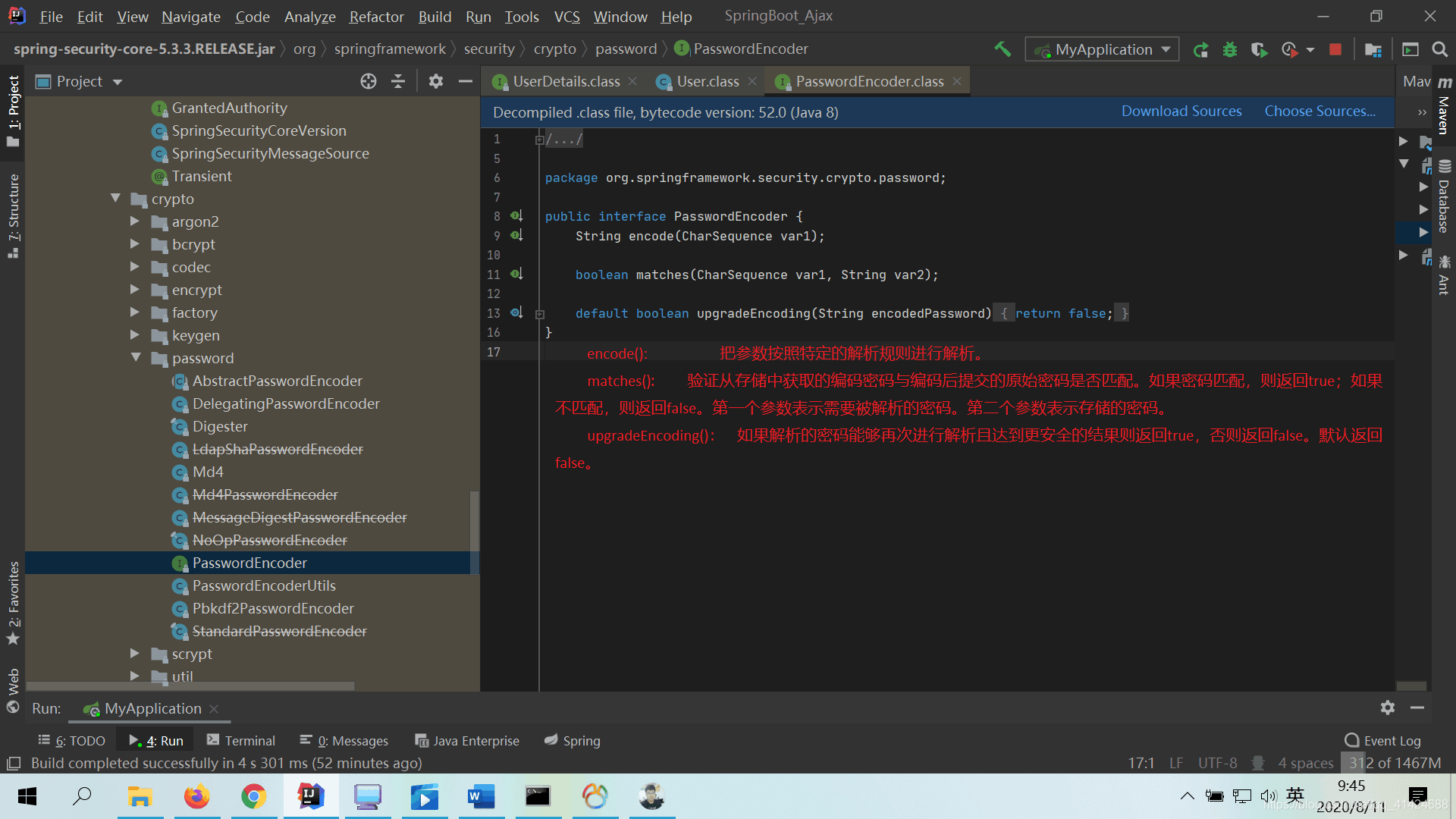Viewport: 1456px width, 819px height.
Task: Click the Profiler run icon
Action: click(x=1289, y=50)
